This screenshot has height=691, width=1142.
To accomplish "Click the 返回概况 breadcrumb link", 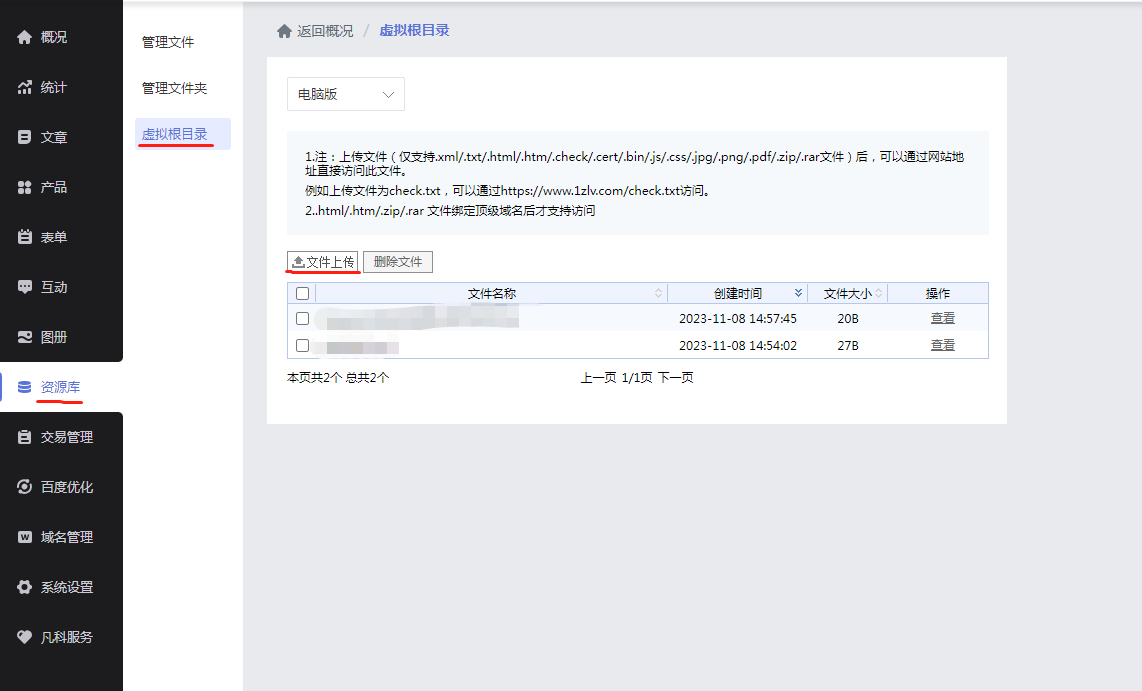I will pyautogui.click(x=325, y=31).
